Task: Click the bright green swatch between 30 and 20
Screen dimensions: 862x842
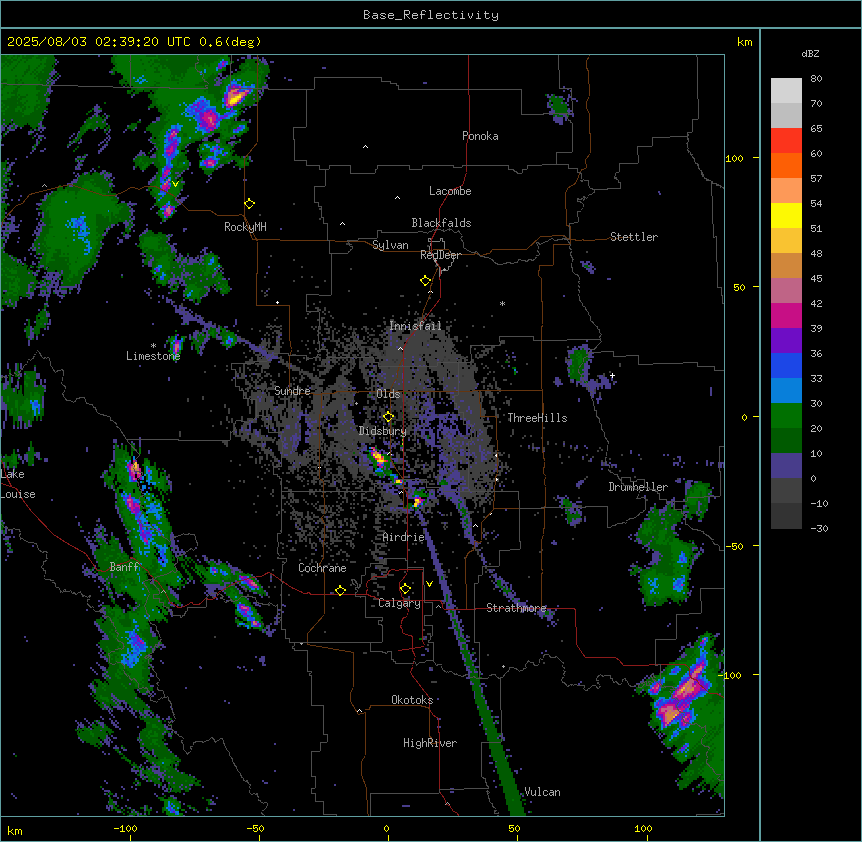Action: point(786,416)
